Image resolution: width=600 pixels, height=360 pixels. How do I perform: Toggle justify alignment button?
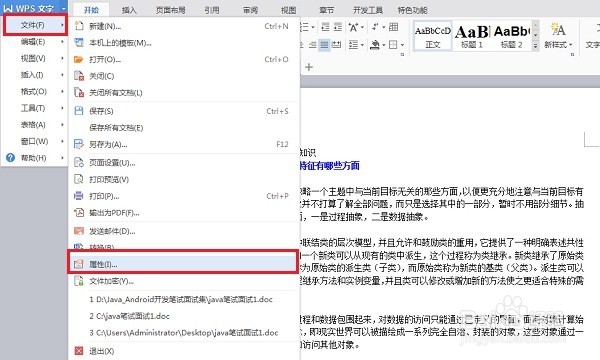tap(324, 45)
